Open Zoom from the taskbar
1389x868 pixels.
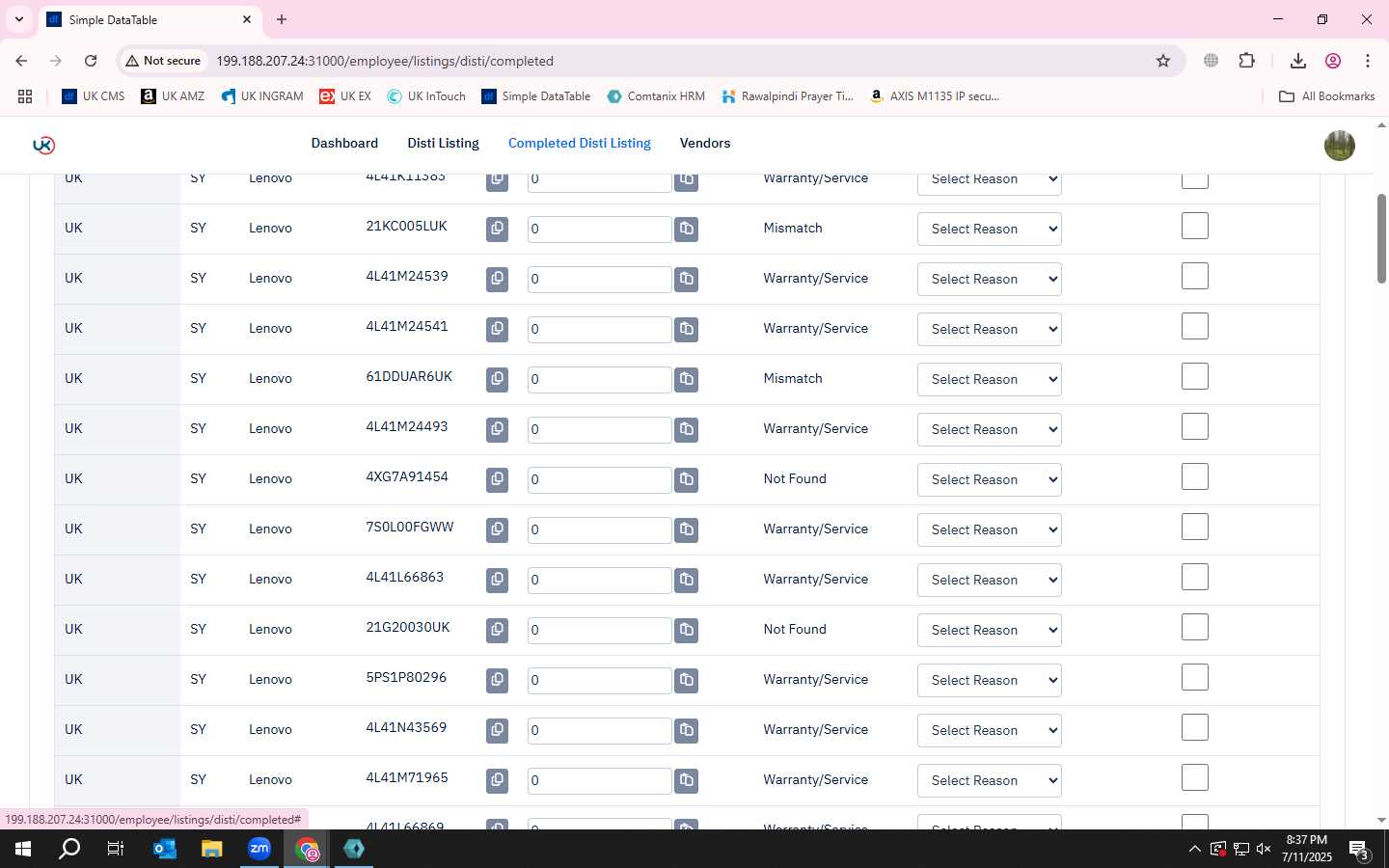point(259,849)
